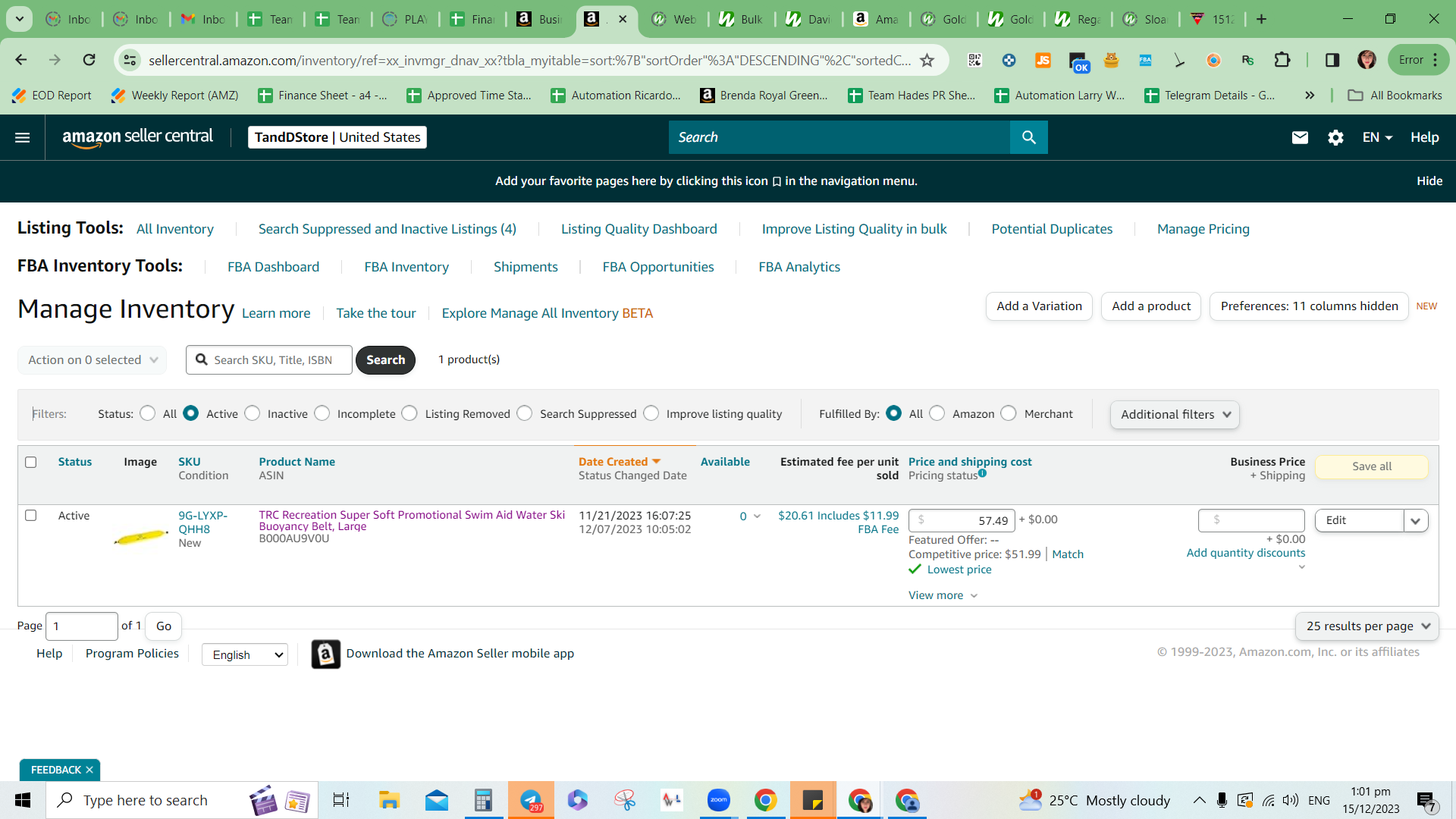This screenshot has height=819, width=1456.
Task: Go to the FBA Dashboard
Action: pyautogui.click(x=274, y=267)
